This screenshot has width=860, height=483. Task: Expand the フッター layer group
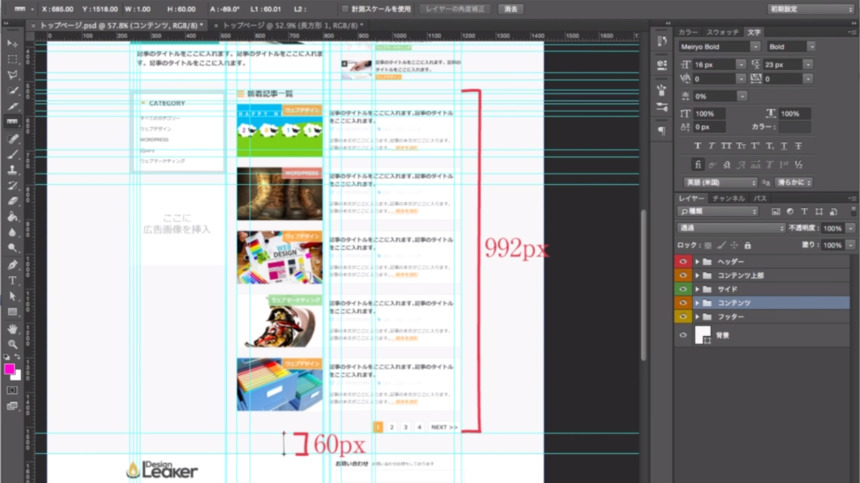697,316
